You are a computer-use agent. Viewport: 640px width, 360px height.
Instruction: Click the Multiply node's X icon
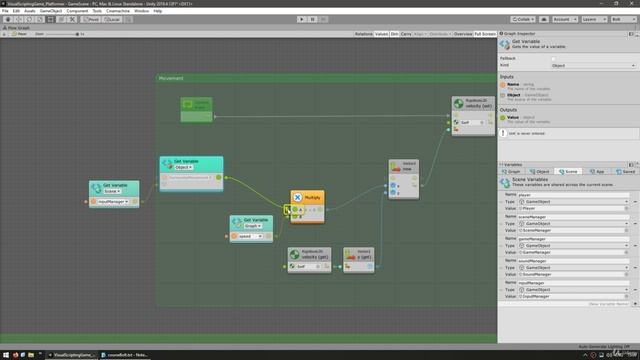298,198
